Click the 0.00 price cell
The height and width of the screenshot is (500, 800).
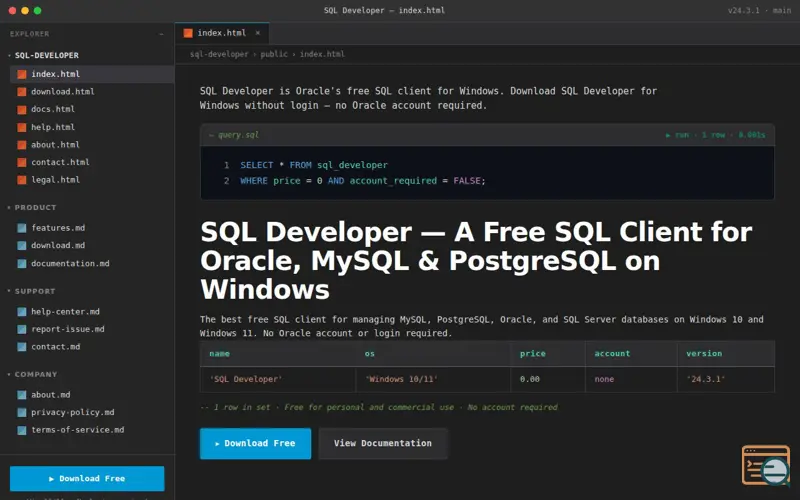click(x=548, y=379)
